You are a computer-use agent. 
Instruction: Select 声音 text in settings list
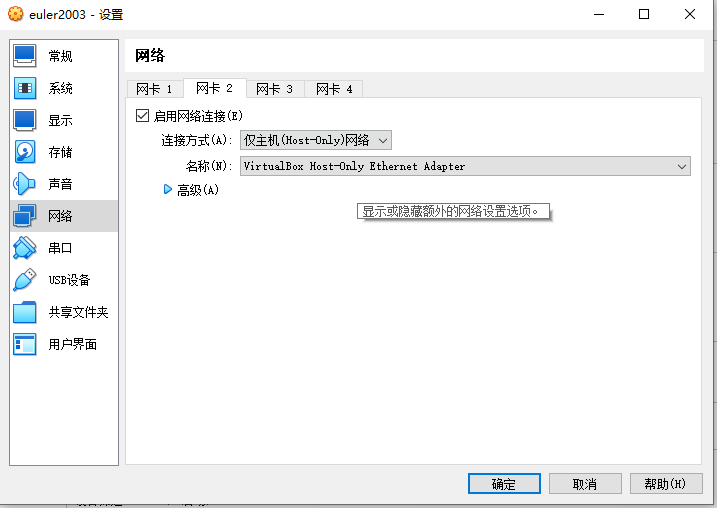(x=60, y=184)
